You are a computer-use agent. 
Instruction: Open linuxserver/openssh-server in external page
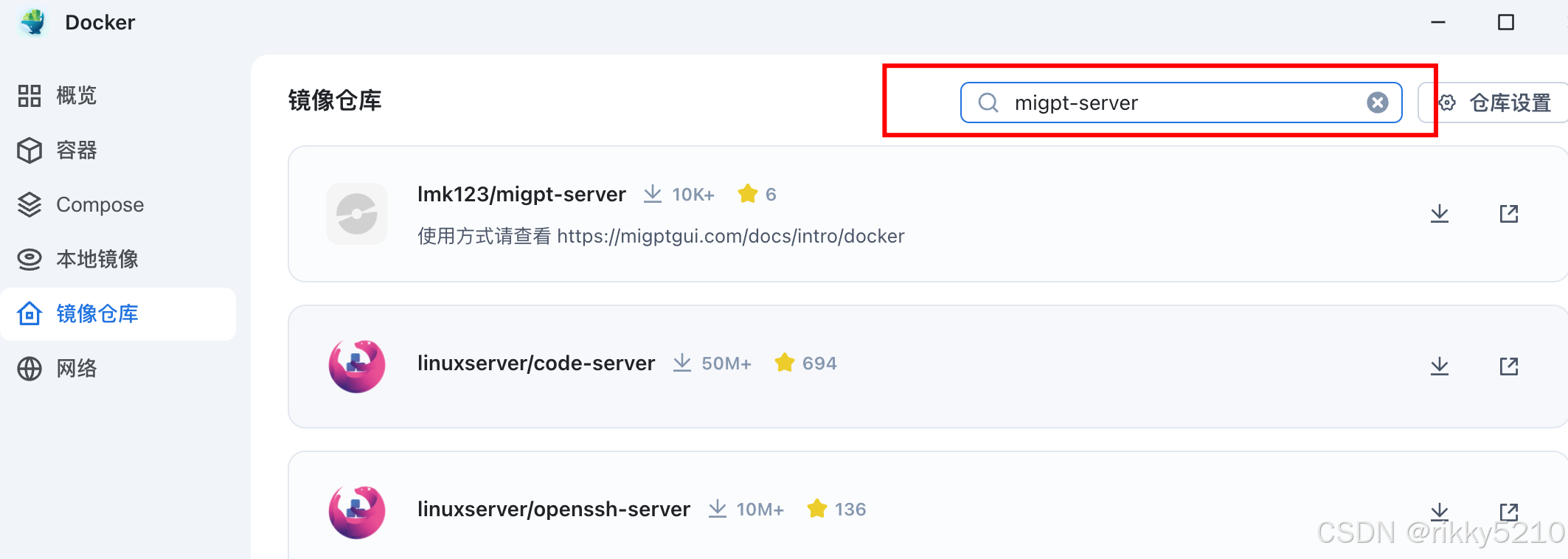[1509, 512]
